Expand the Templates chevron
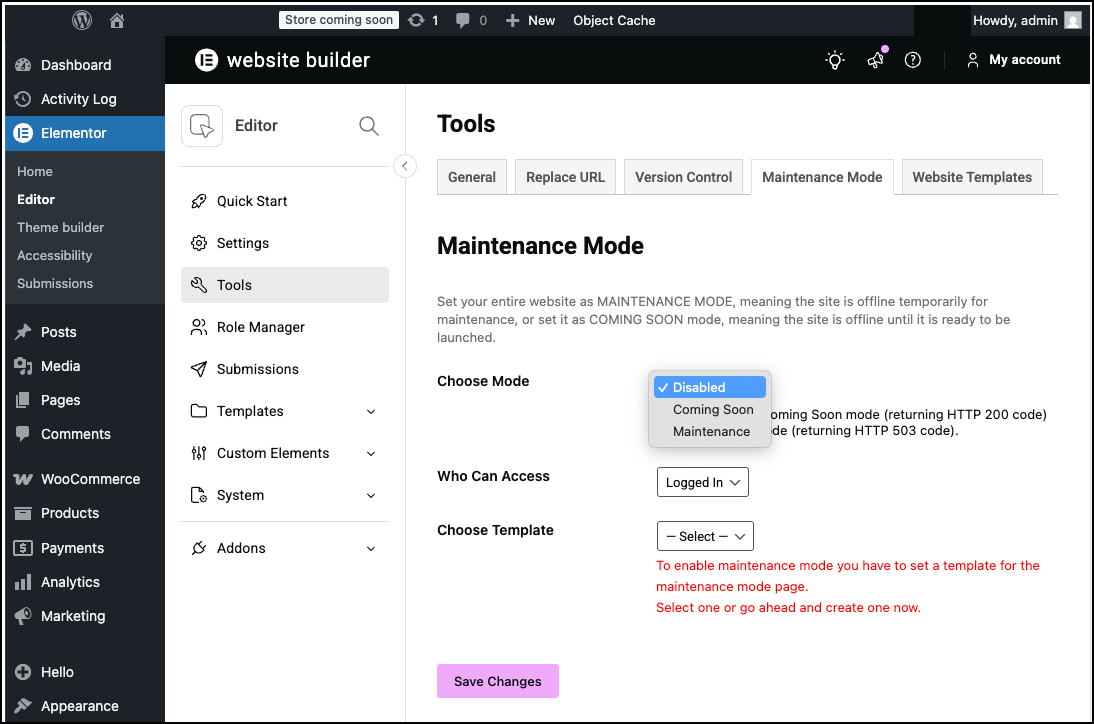Image resolution: width=1094 pixels, height=724 pixels. (x=371, y=412)
